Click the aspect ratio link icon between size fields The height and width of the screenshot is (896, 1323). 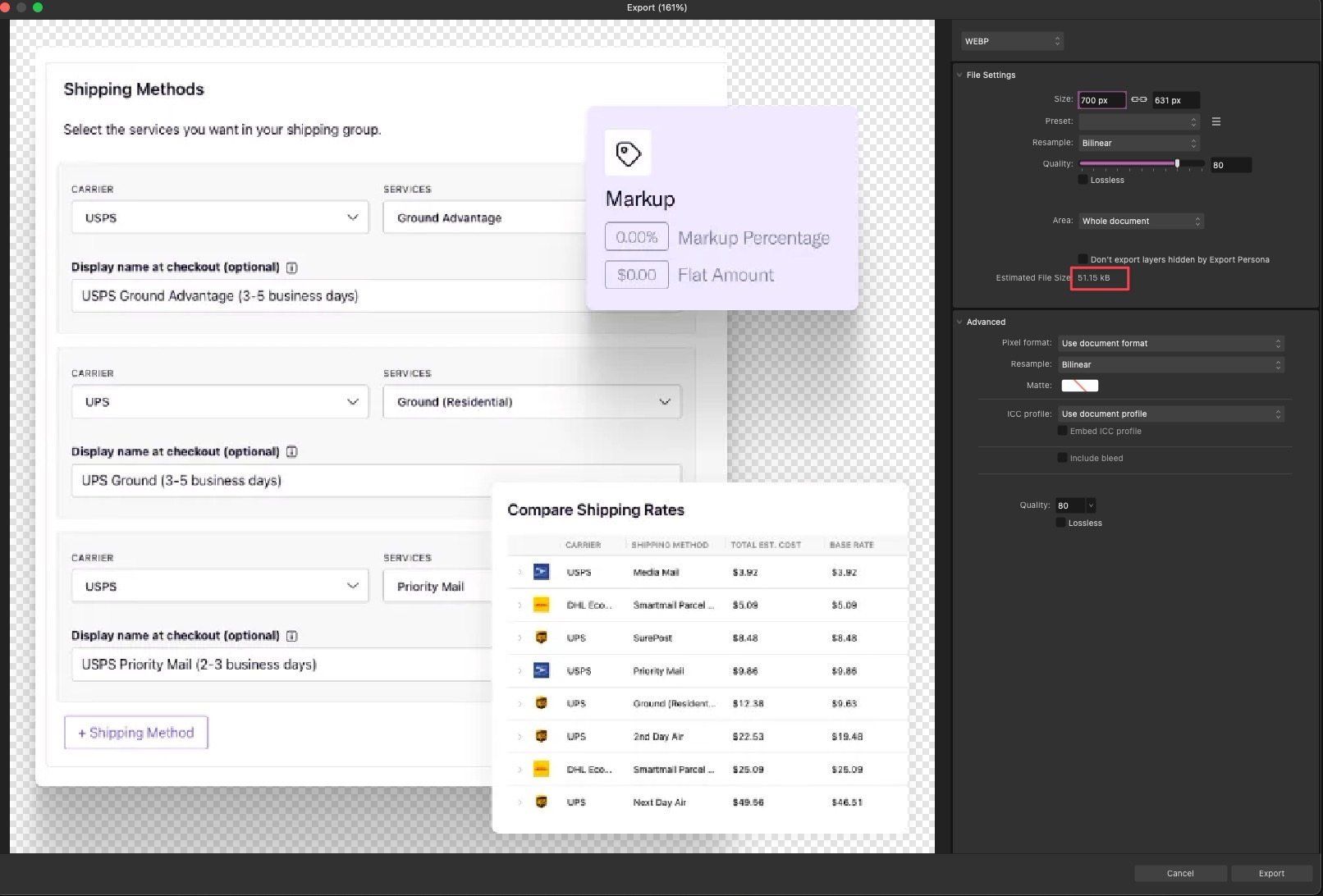[1139, 99]
